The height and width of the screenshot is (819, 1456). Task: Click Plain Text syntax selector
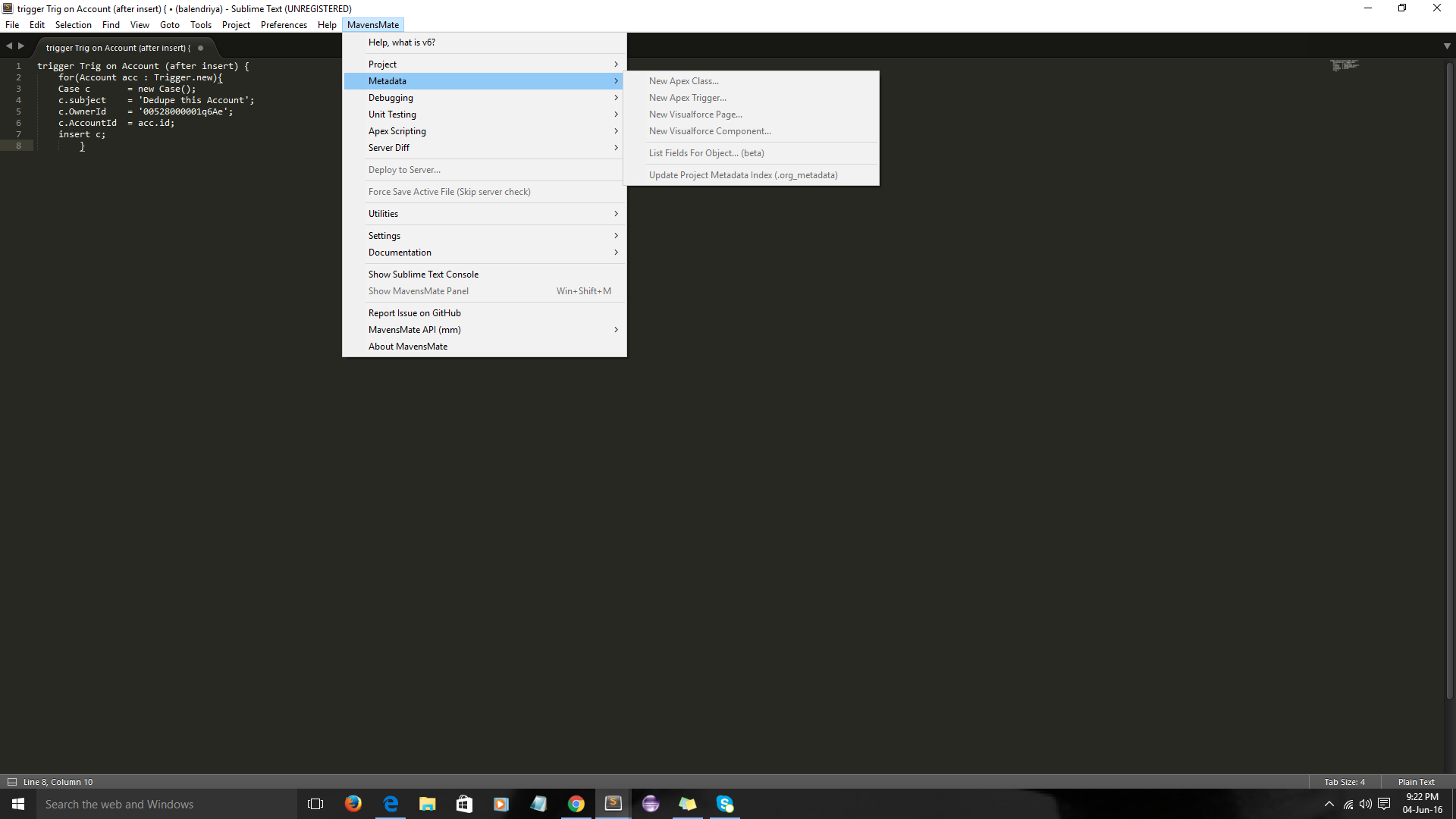1416,782
